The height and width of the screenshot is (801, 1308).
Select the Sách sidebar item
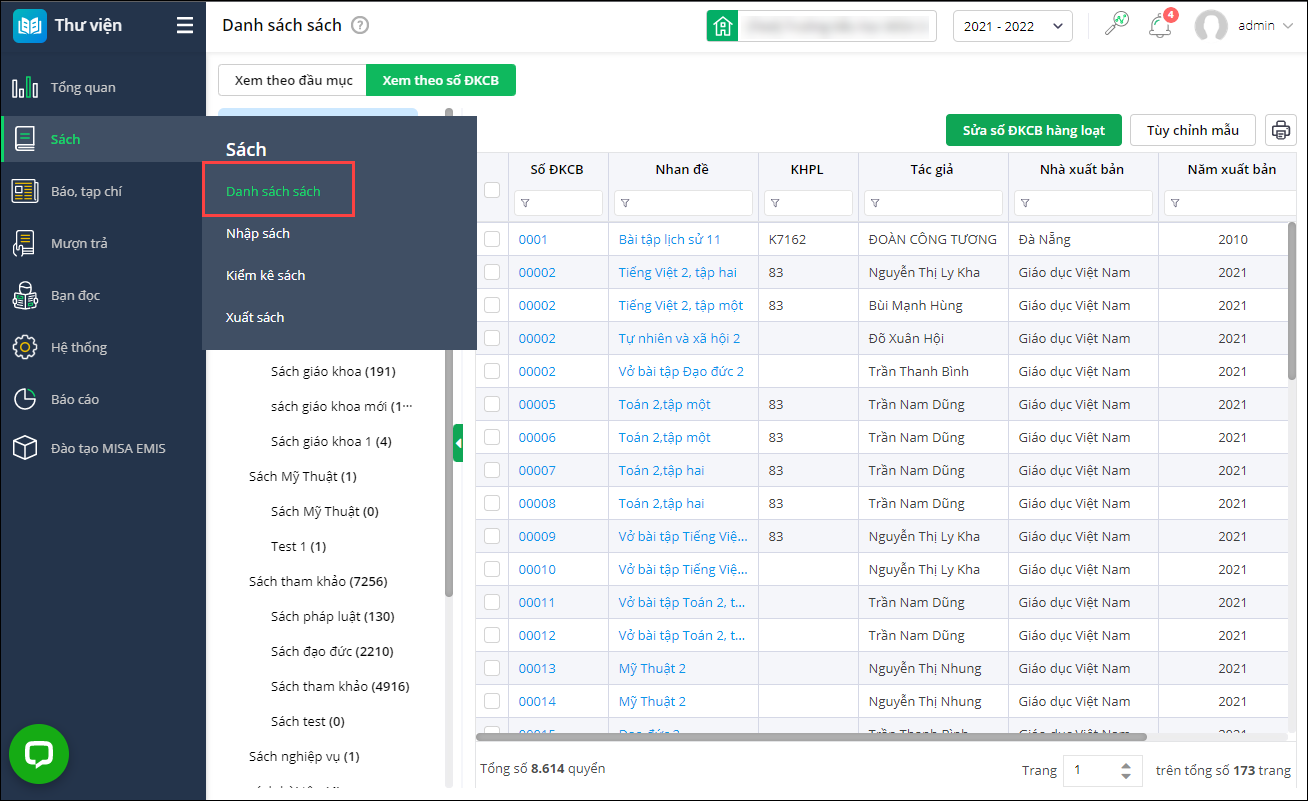(x=103, y=139)
